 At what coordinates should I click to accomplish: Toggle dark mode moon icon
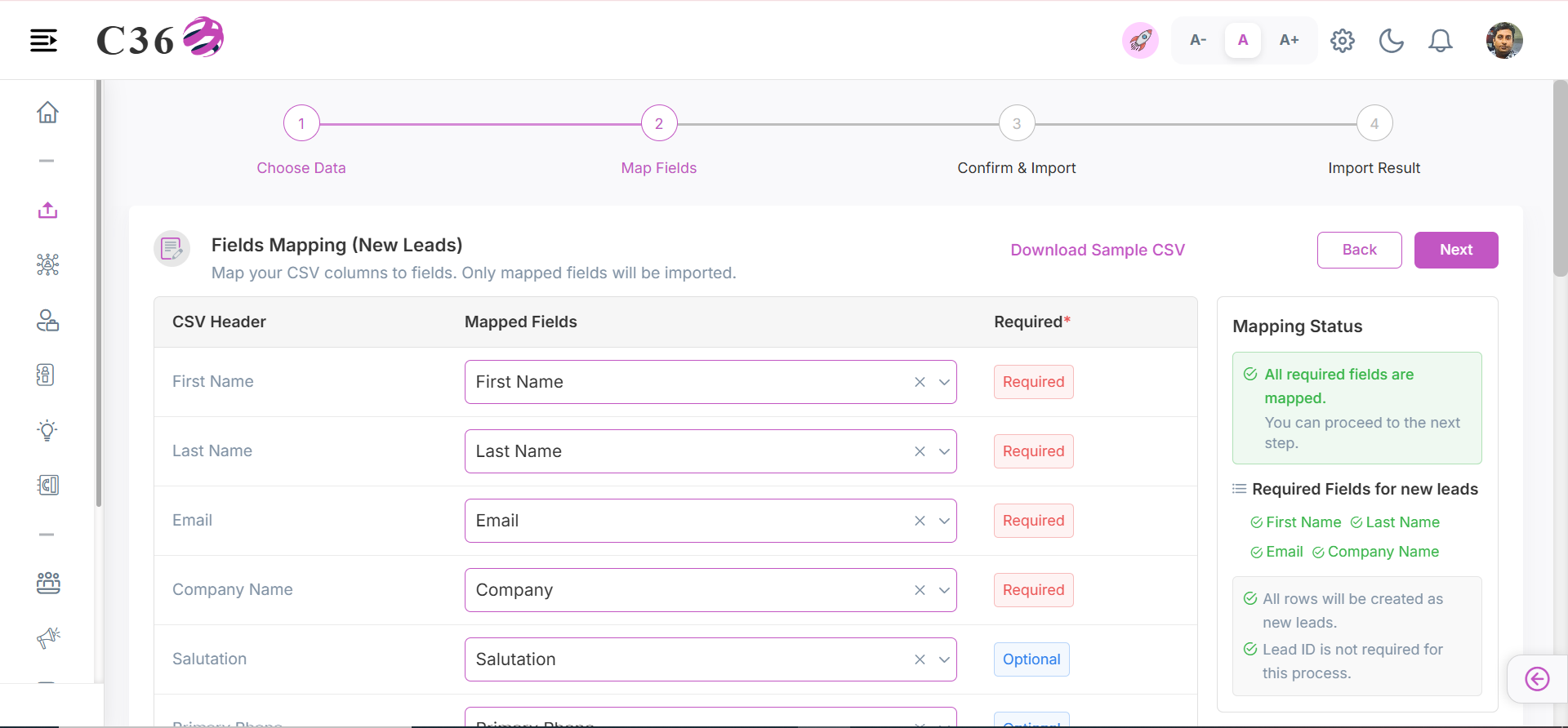(1391, 40)
